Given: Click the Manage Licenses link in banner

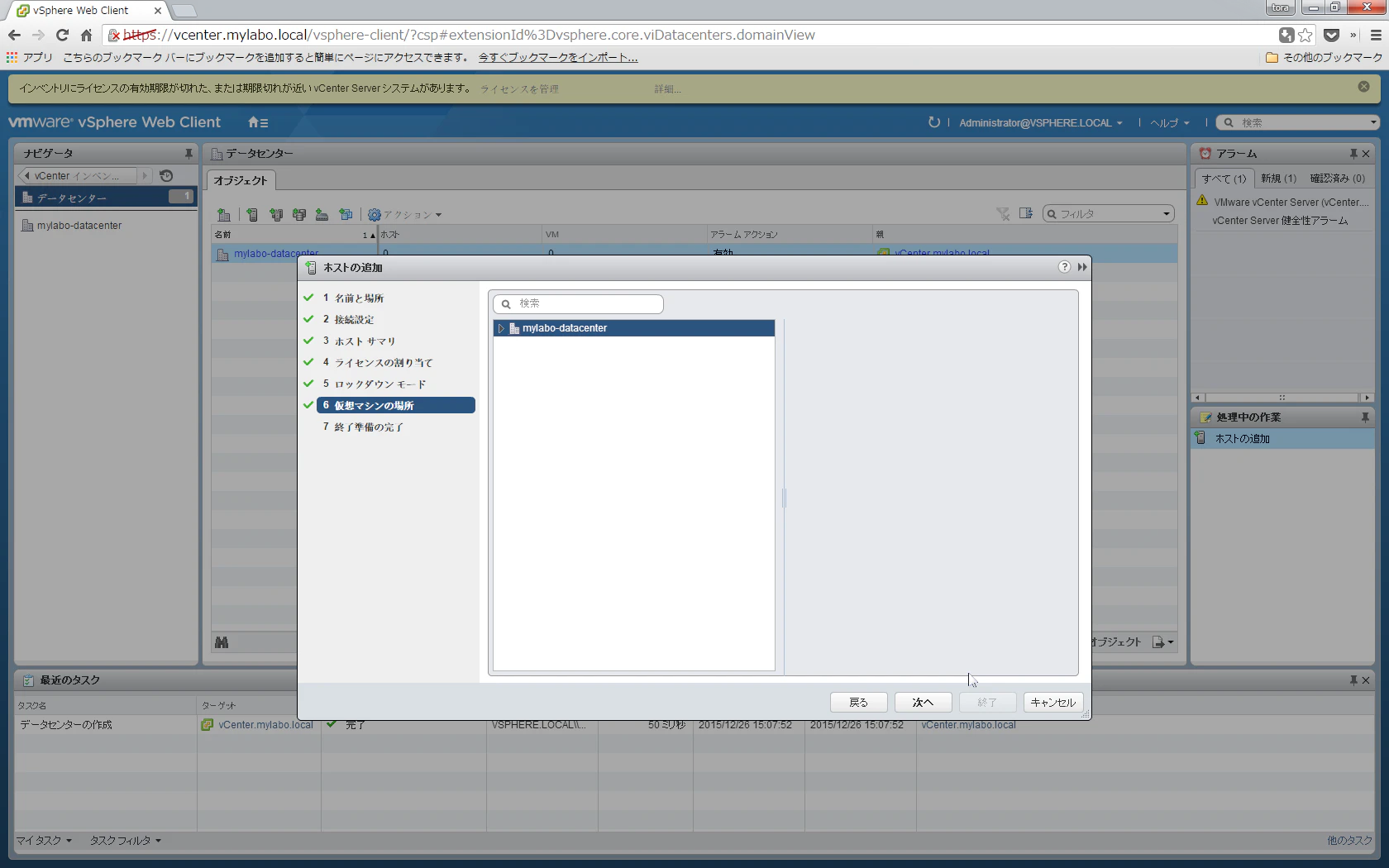Looking at the screenshot, I should click(519, 89).
